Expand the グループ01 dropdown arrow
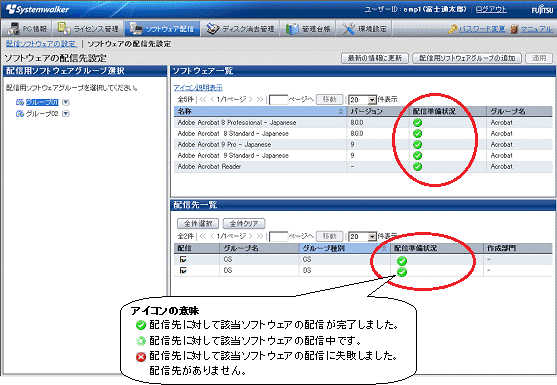 [66, 102]
